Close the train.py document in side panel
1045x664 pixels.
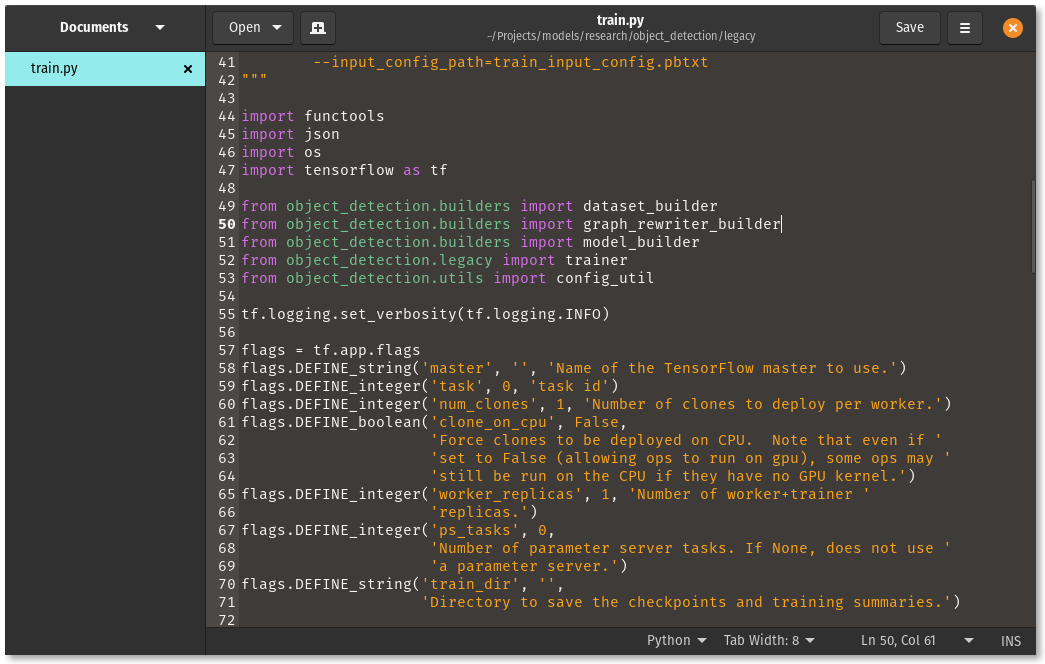(188, 69)
